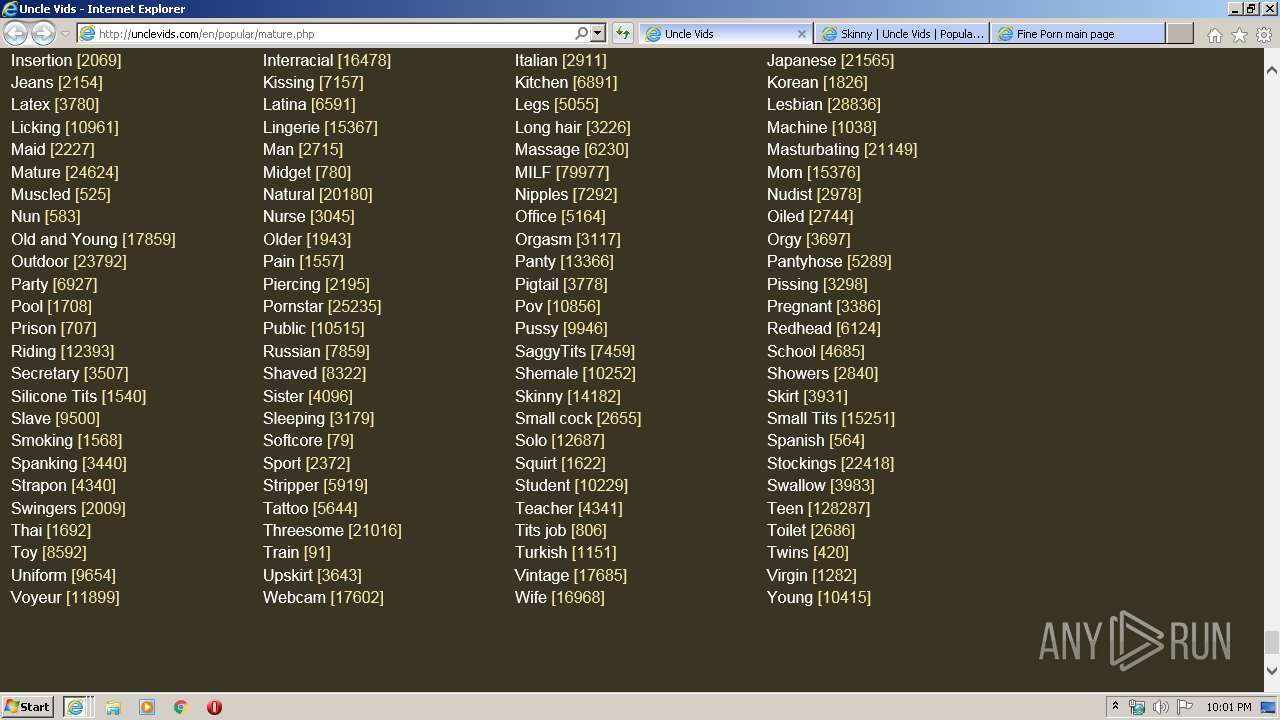Image resolution: width=1280 pixels, height=720 pixels.
Task: Show hidden system tray icons
Action: pos(1115,707)
